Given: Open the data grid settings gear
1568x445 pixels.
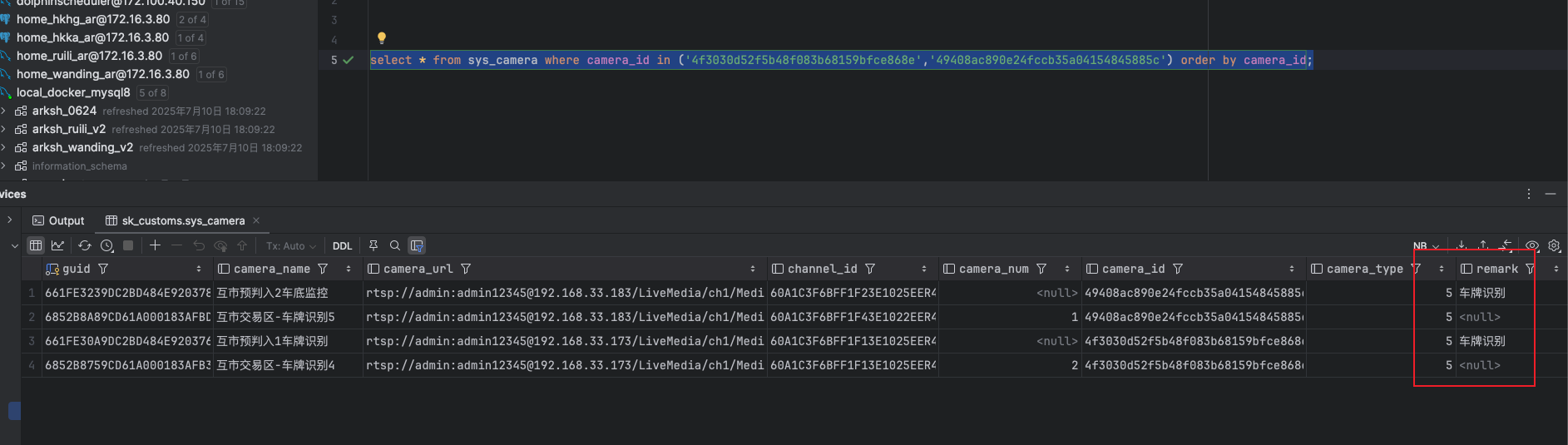Looking at the screenshot, I should 1554,245.
